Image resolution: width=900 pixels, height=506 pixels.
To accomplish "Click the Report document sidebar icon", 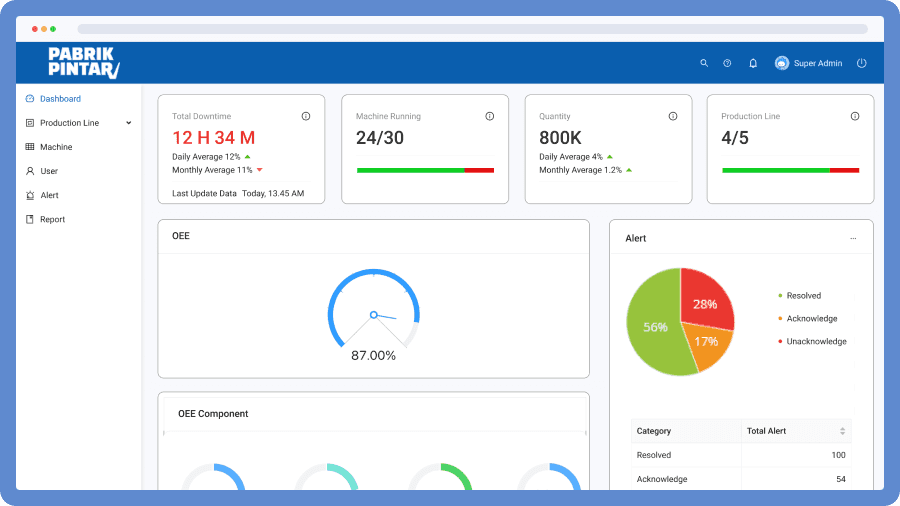I will point(30,219).
